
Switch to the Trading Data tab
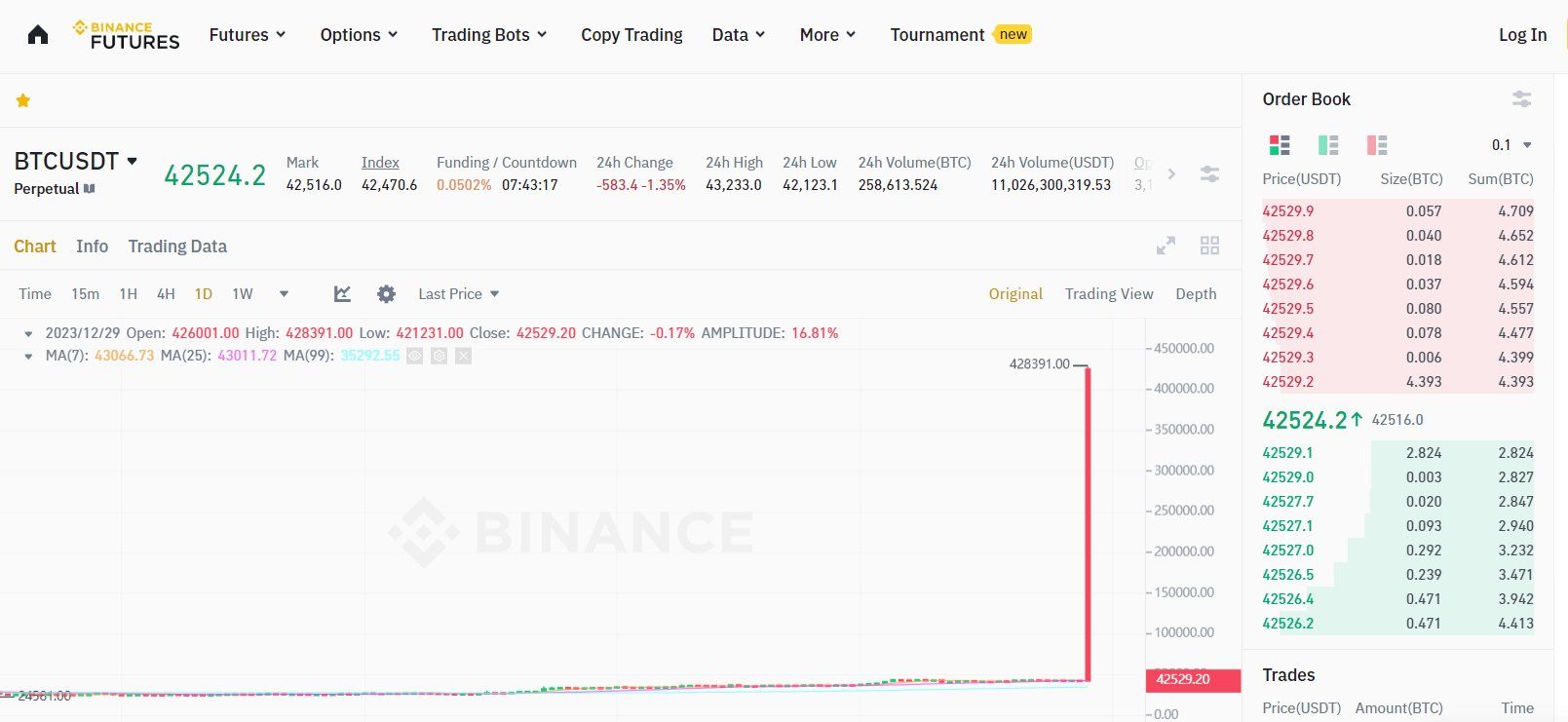(x=177, y=247)
